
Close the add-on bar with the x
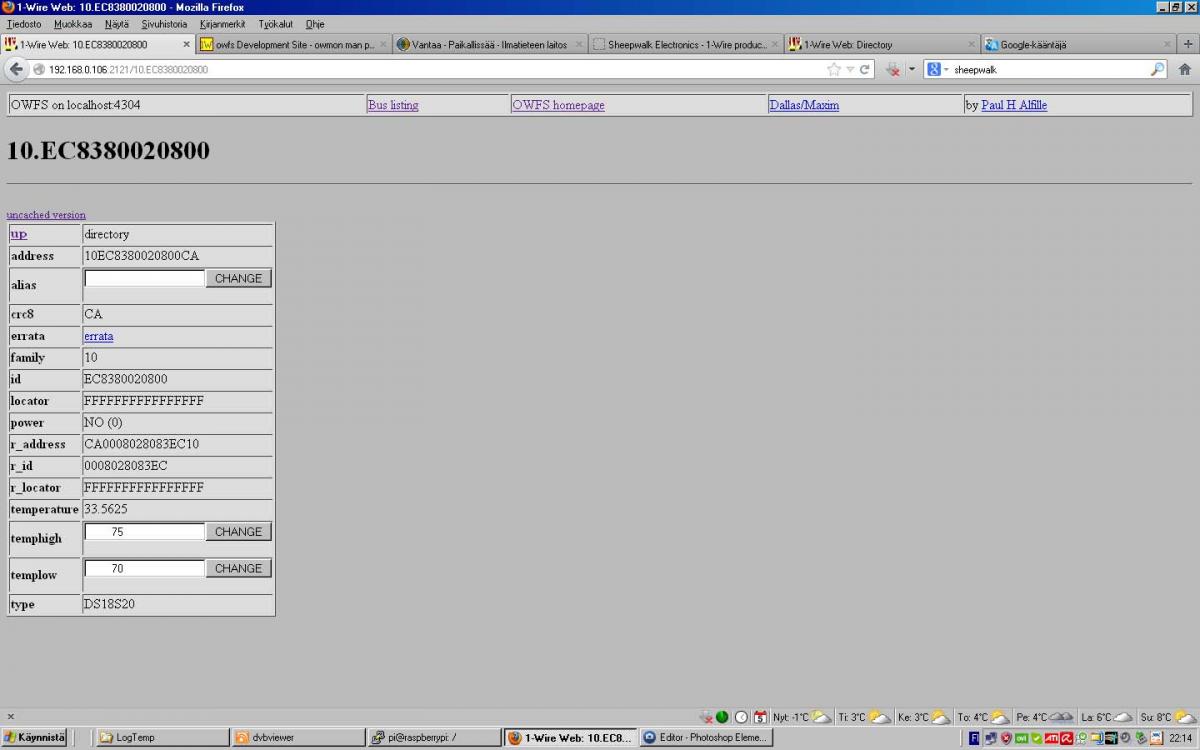point(11,716)
